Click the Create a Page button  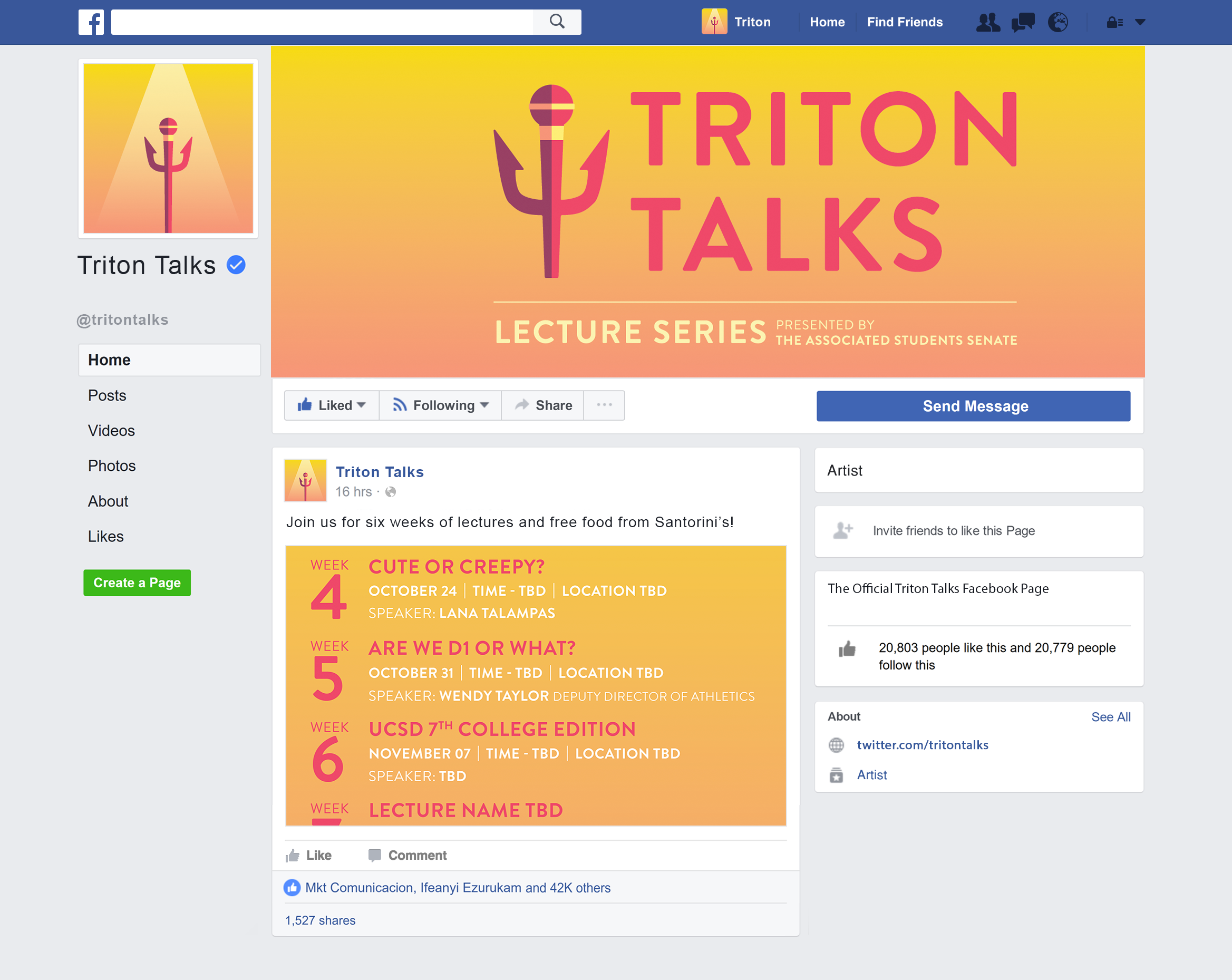click(137, 583)
